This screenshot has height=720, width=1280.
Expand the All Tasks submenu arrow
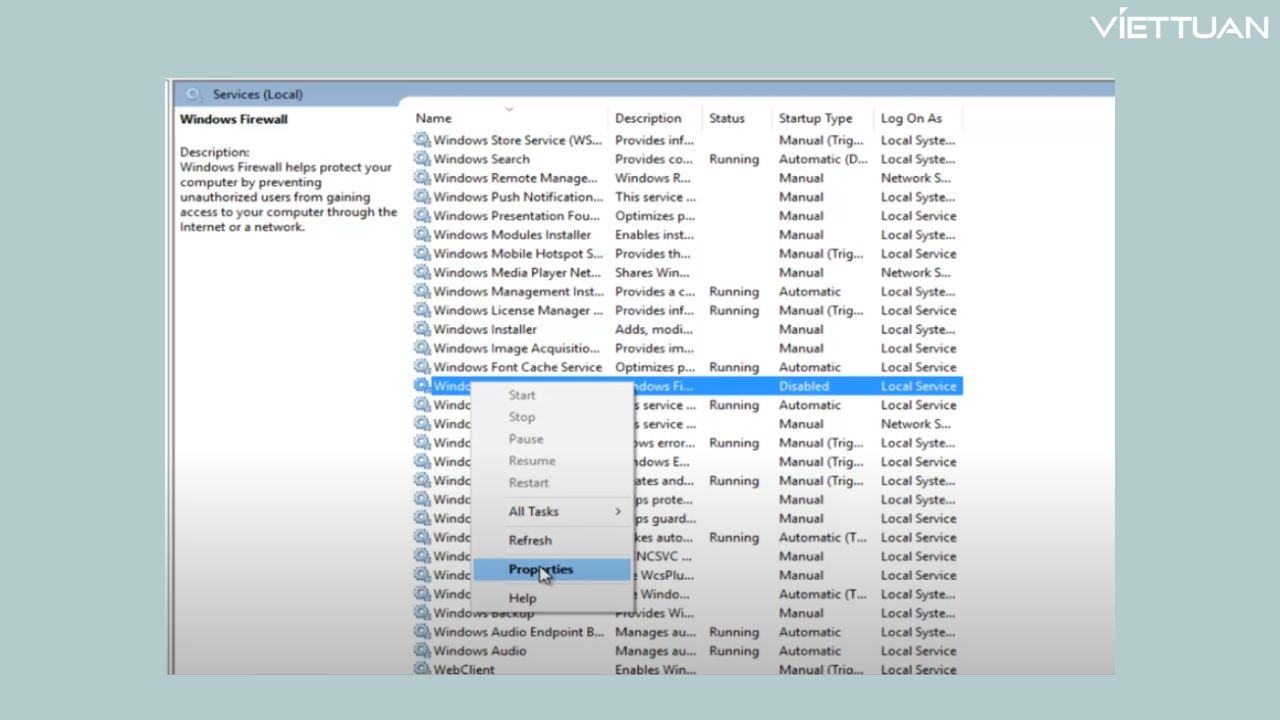pos(617,511)
